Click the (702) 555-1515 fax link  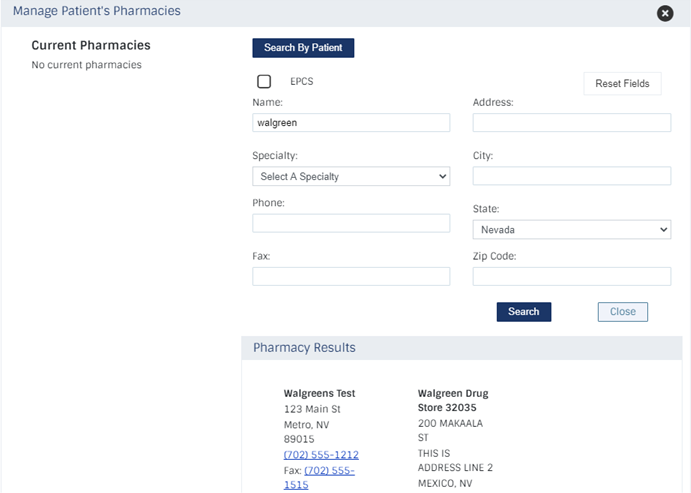pos(319,478)
